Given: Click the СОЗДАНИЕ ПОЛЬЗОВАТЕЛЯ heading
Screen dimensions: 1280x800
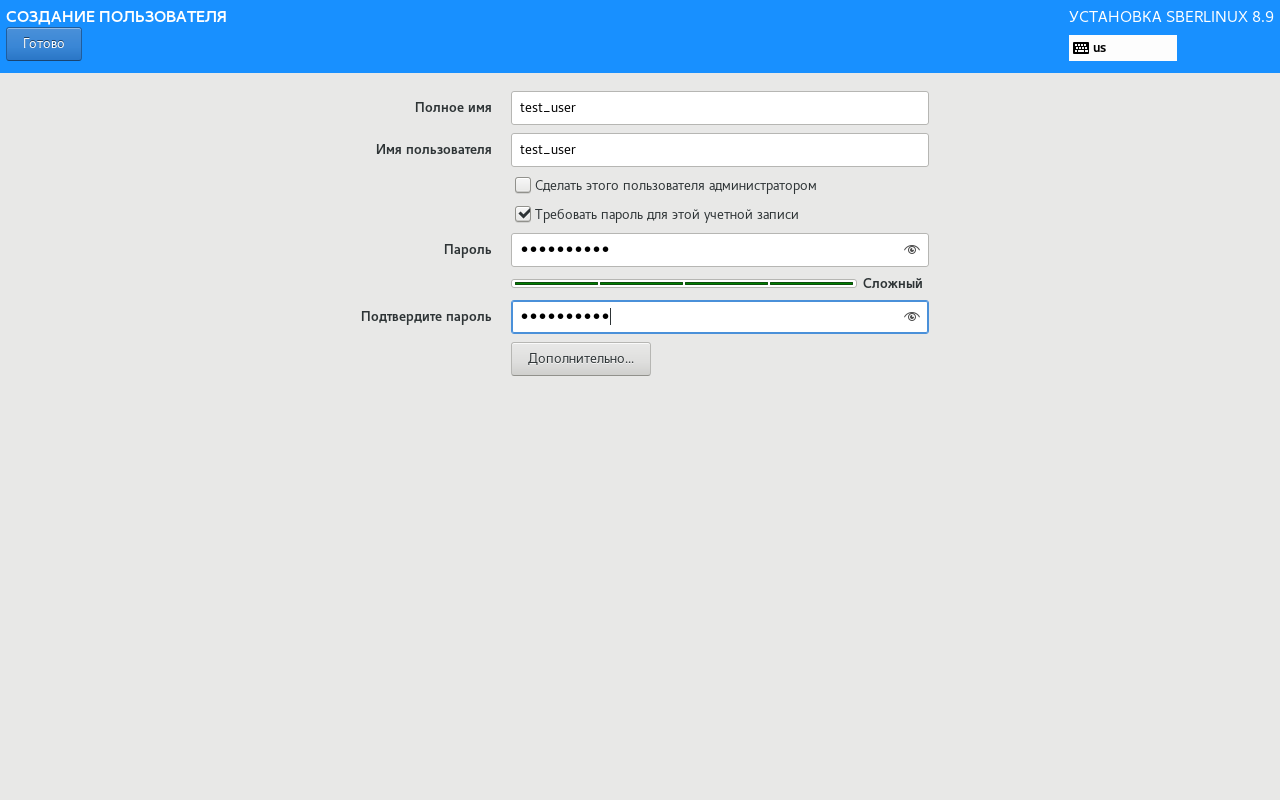Looking at the screenshot, I should pyautogui.click(x=116, y=17).
